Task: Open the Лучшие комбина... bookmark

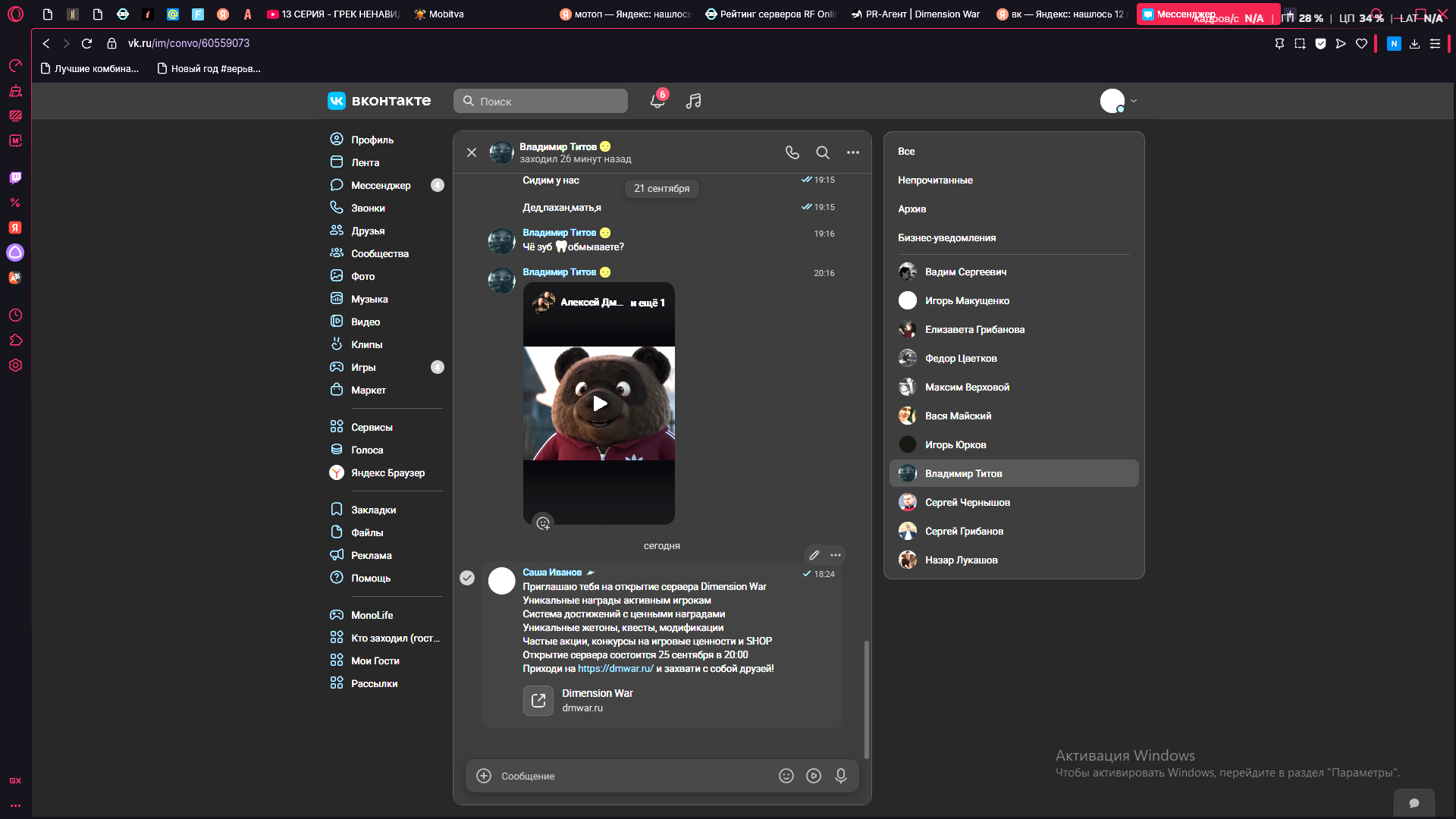Action: (89, 68)
